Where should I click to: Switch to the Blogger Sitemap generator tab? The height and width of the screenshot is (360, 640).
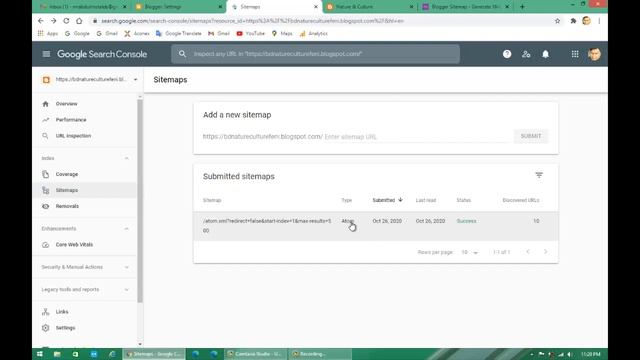point(465,7)
